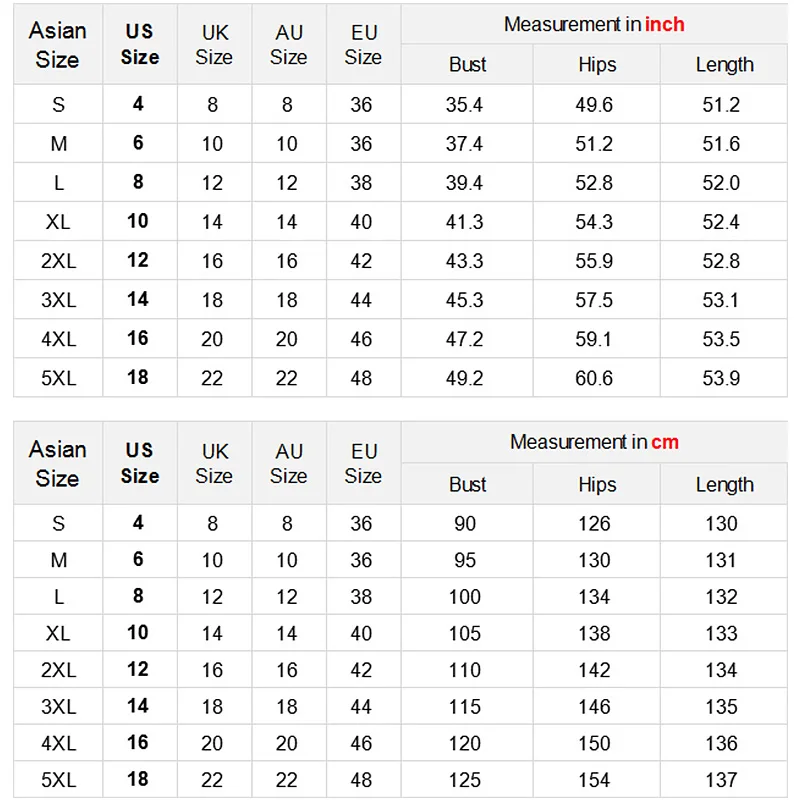Click the AU Size header in the cm table
800x800 pixels.
[x=288, y=463]
